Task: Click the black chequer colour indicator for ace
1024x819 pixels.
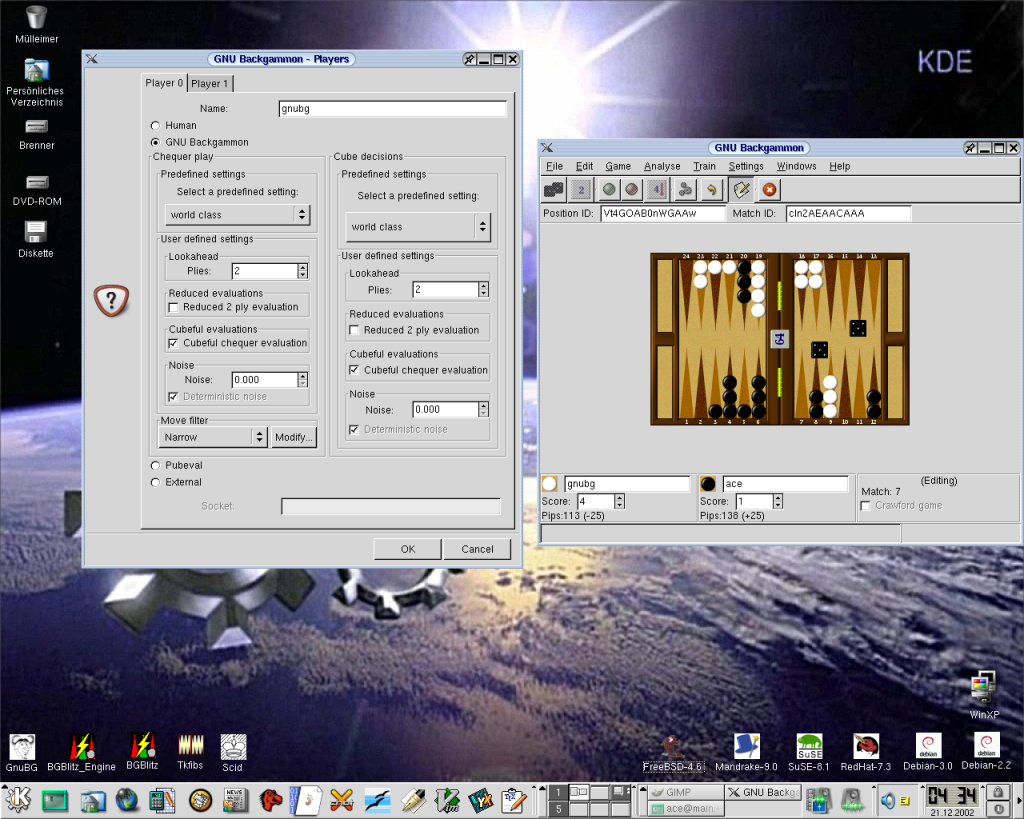Action: tap(707, 484)
